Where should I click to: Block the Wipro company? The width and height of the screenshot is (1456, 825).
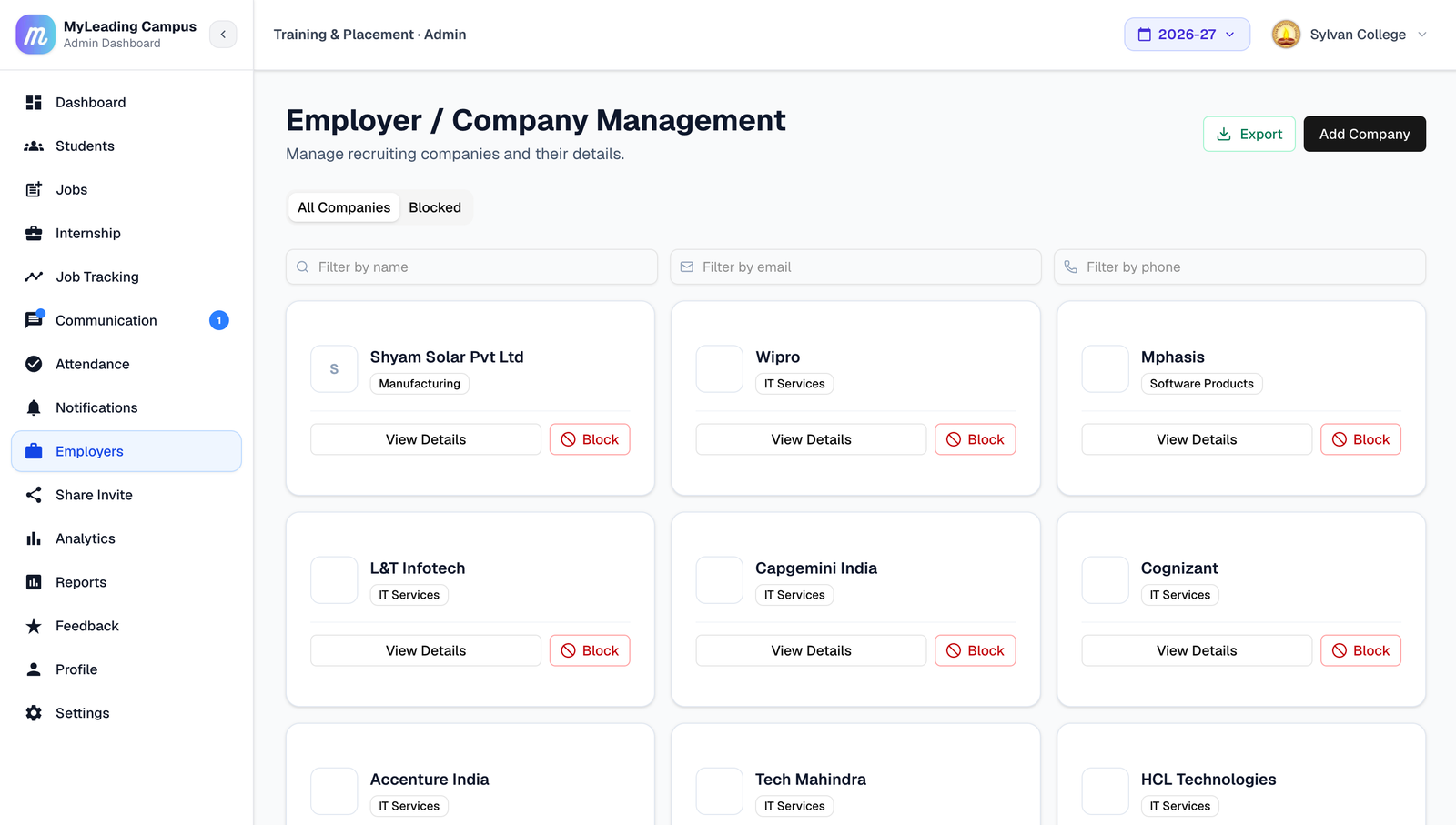click(x=976, y=439)
